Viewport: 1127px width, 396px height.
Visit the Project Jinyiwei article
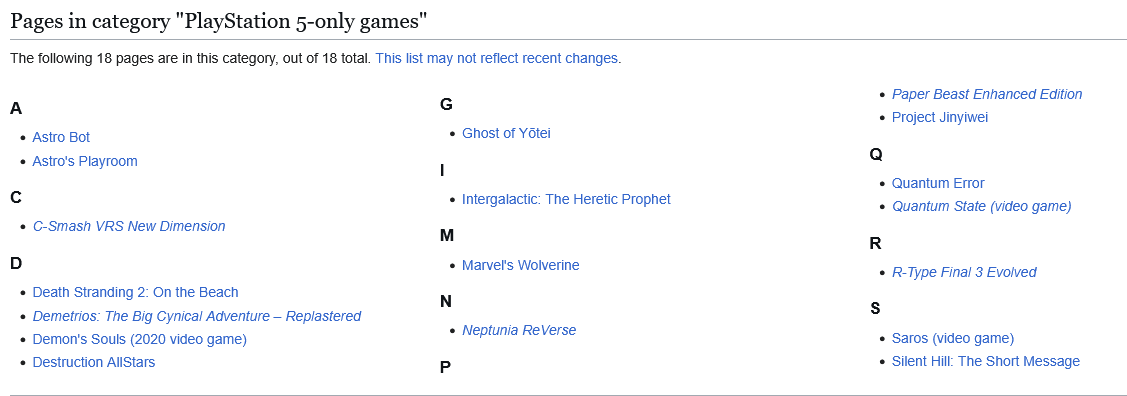click(x=939, y=117)
